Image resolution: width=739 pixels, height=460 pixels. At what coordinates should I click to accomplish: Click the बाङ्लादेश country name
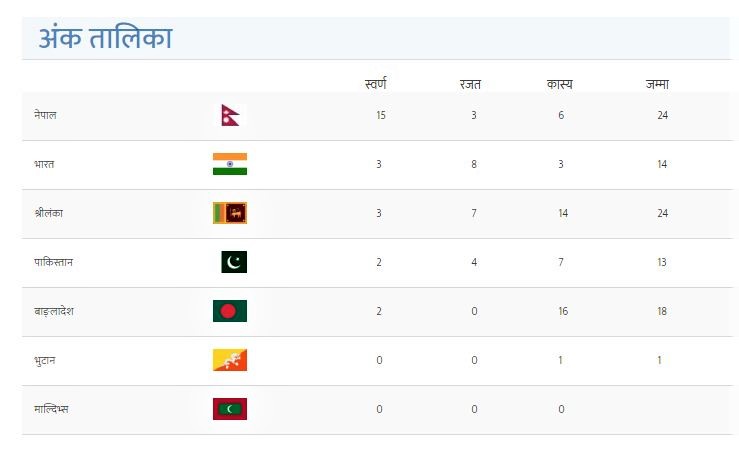[x=54, y=311]
